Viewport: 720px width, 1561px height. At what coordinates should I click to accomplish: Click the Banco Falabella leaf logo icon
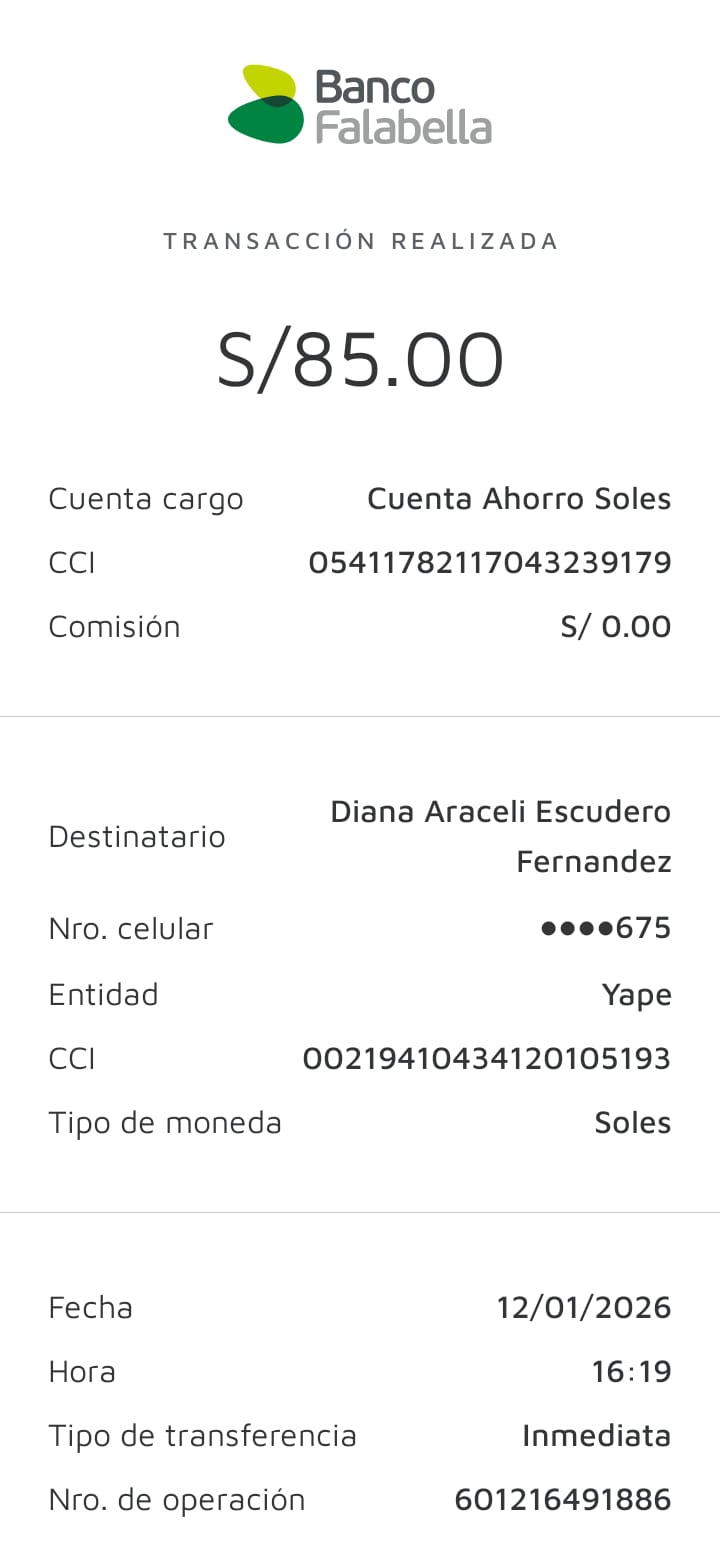point(265,104)
